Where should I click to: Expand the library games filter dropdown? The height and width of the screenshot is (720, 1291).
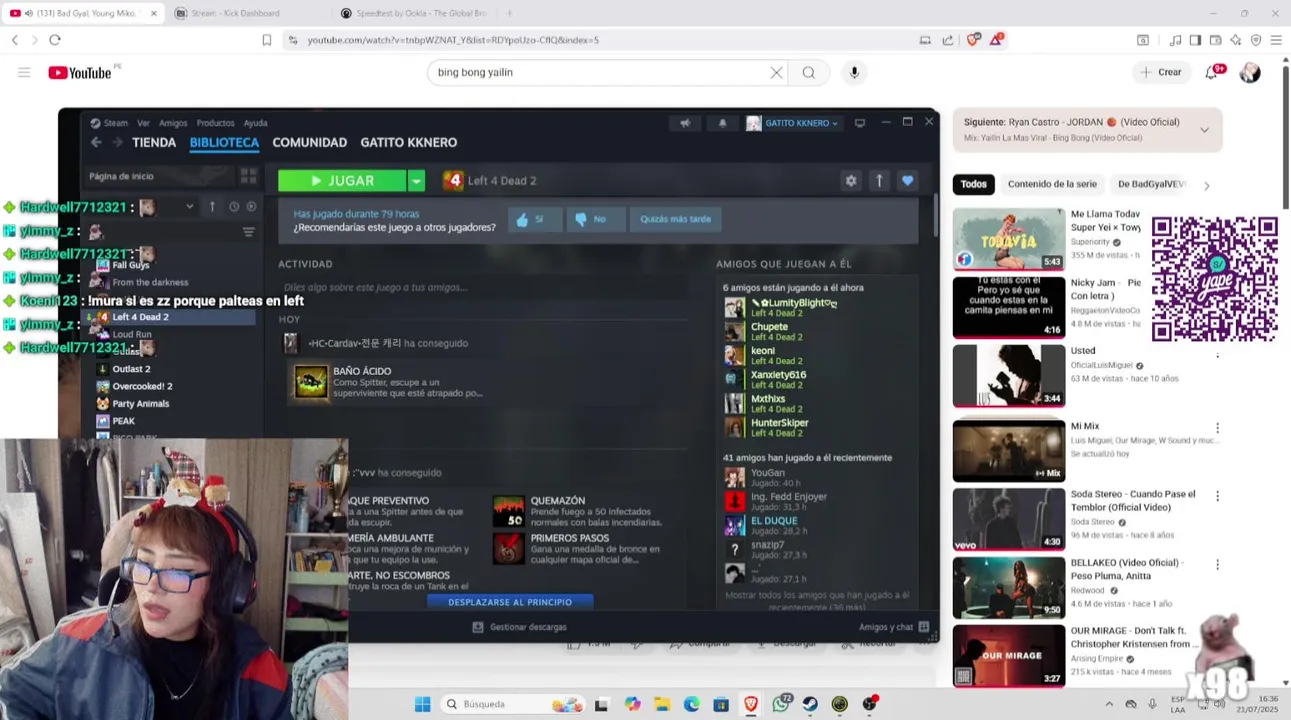(x=189, y=207)
